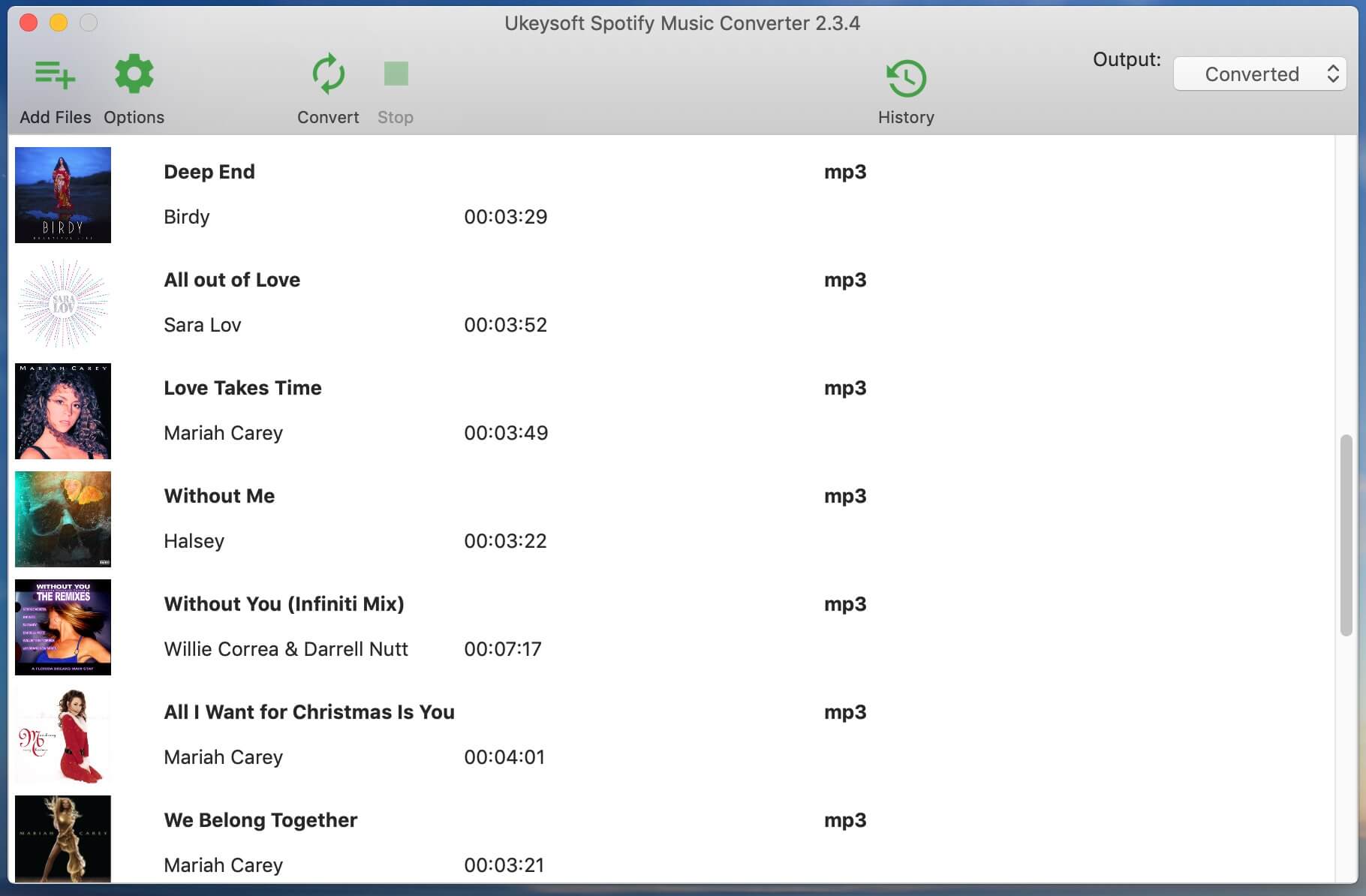Click the Stop icon
The width and height of the screenshot is (1366, 896).
[x=396, y=74]
